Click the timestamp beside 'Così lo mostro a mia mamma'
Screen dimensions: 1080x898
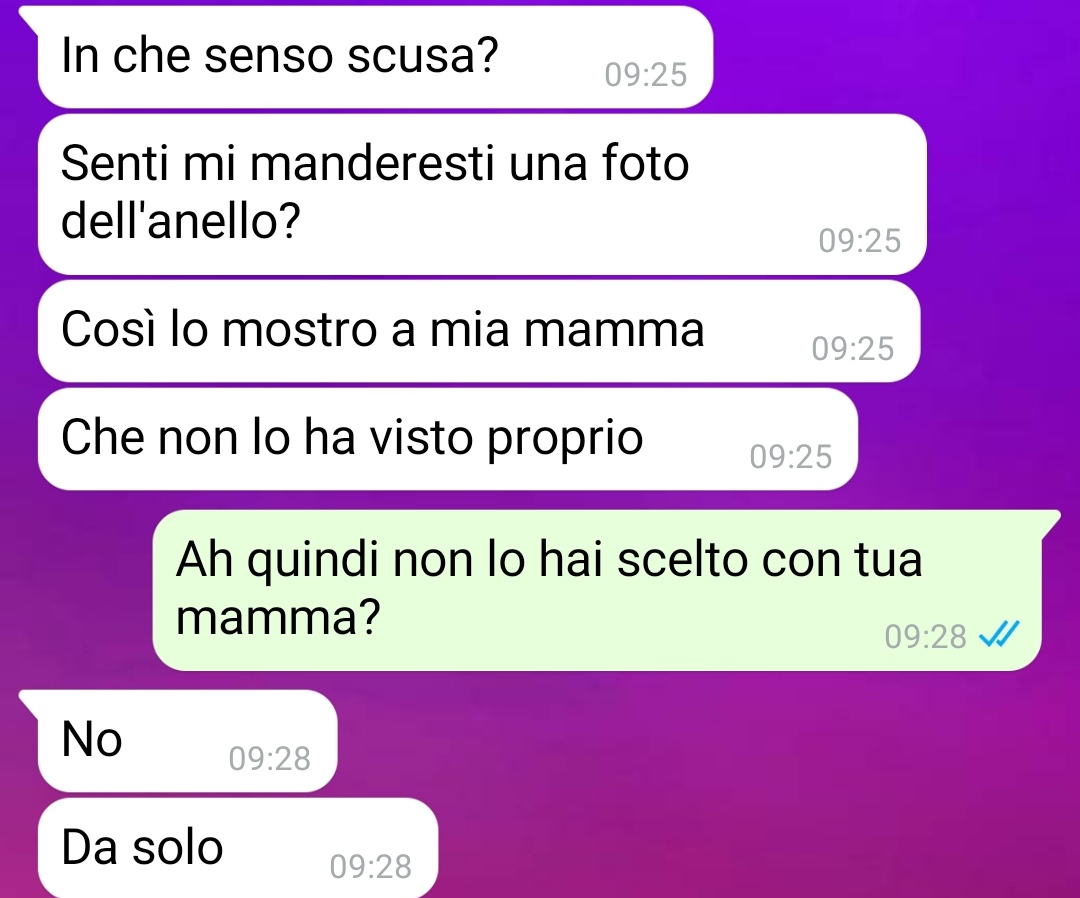pos(853,348)
